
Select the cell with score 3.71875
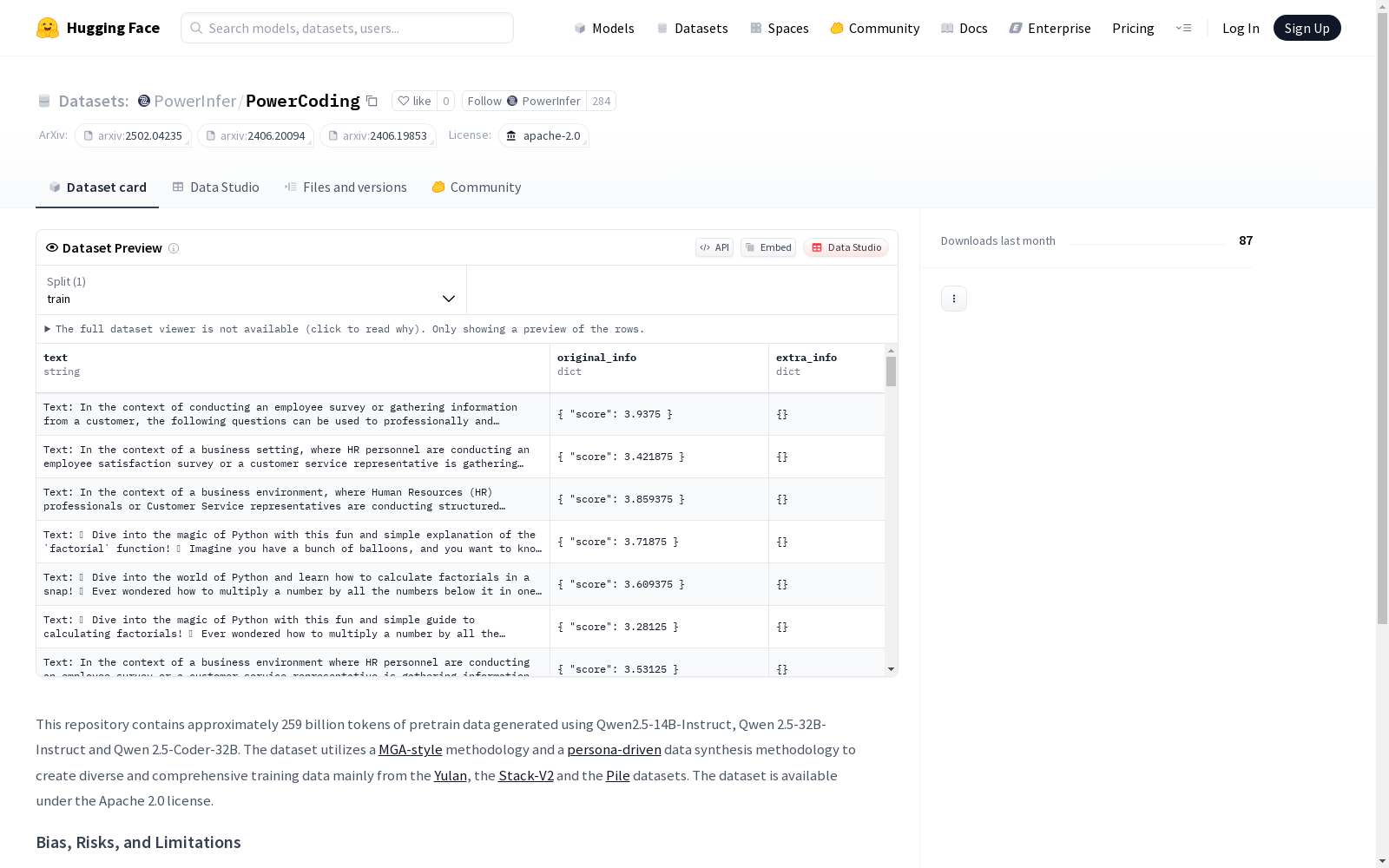pos(659,542)
